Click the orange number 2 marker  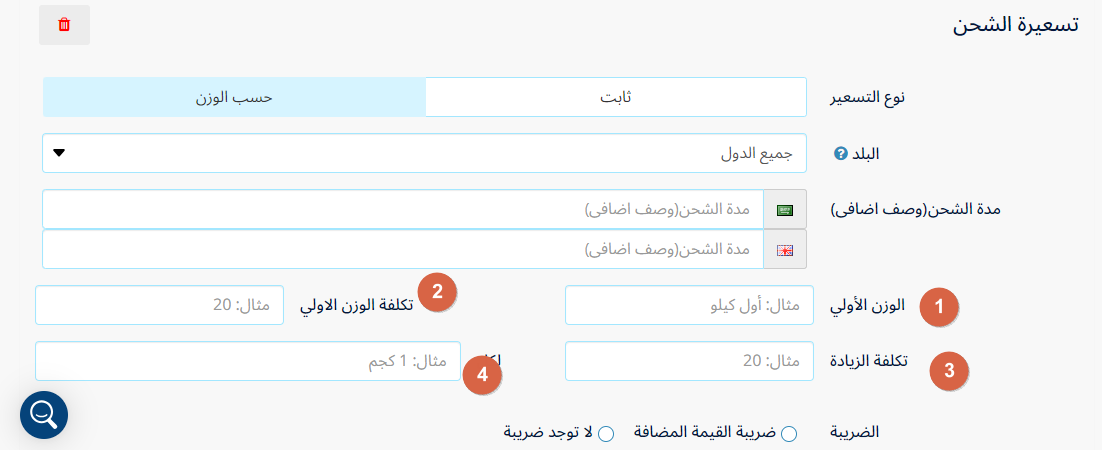point(437,292)
